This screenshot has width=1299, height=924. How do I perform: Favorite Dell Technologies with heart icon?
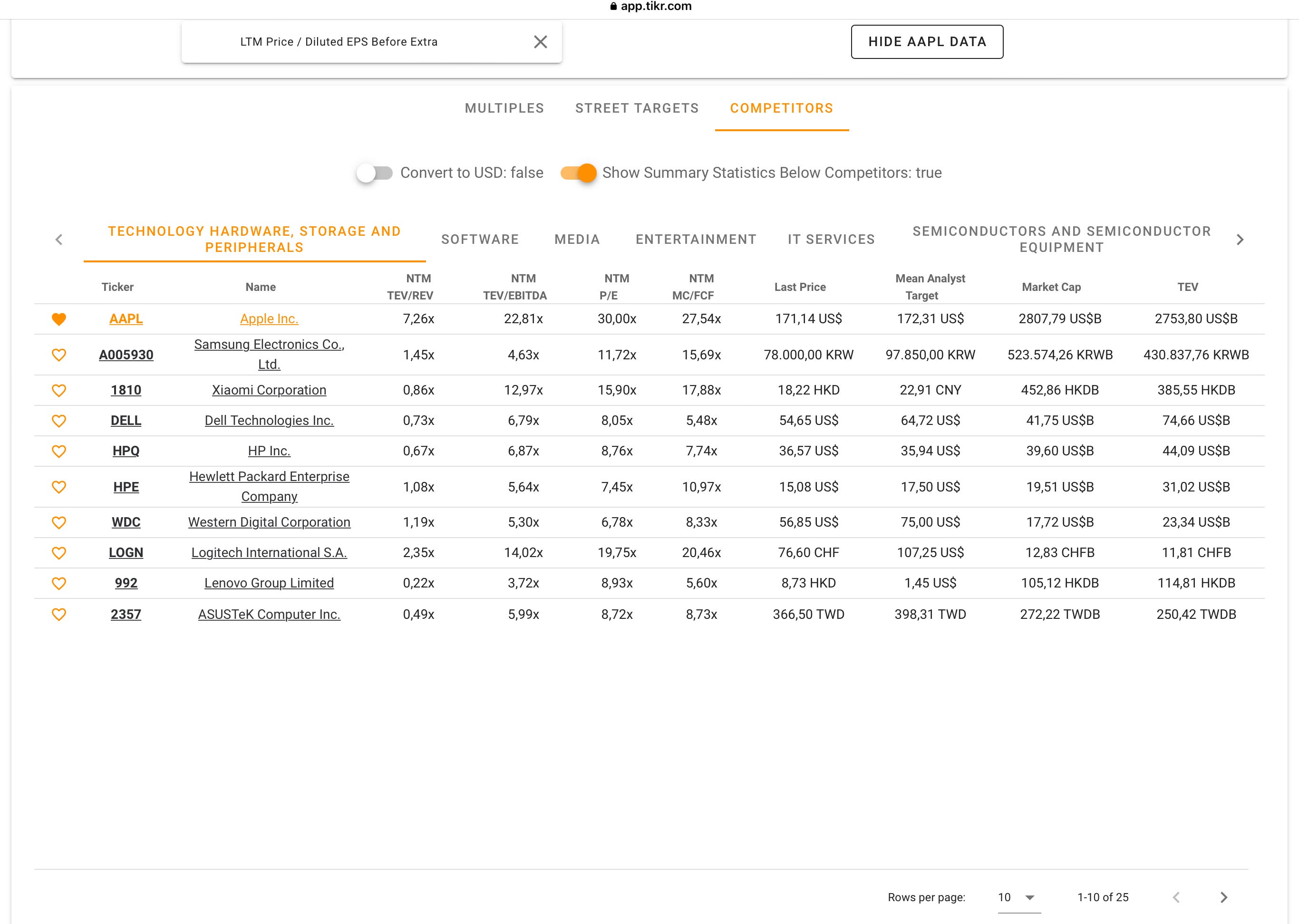[58, 421]
